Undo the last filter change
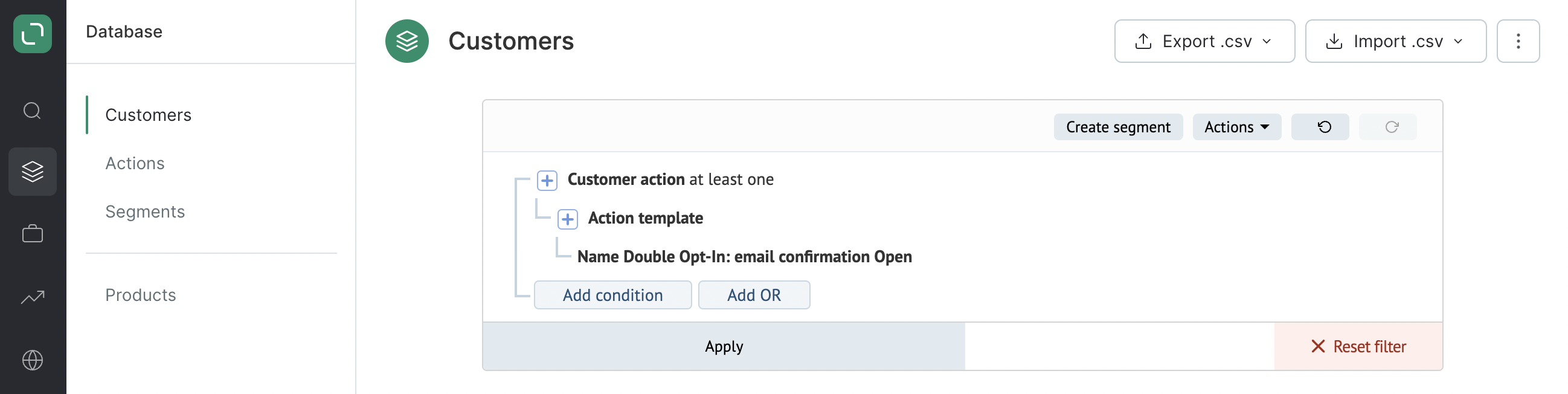1568x394 pixels. (x=1320, y=127)
